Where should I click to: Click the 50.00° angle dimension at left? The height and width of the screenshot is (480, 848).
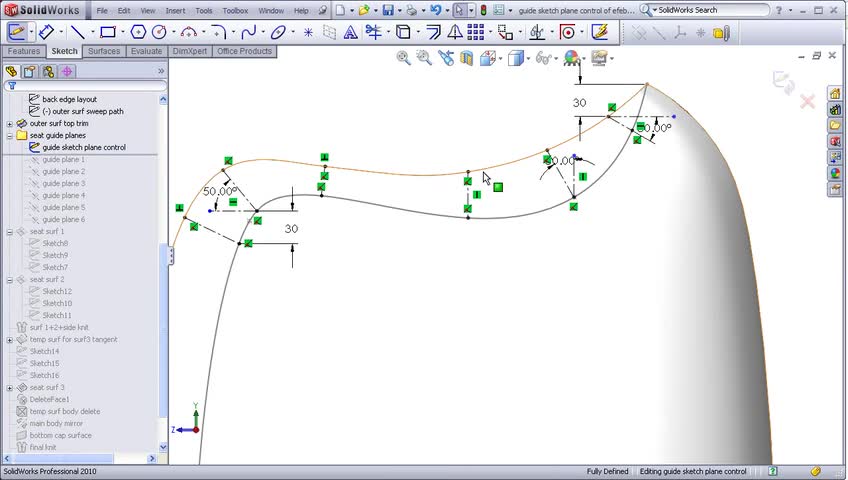click(220, 191)
